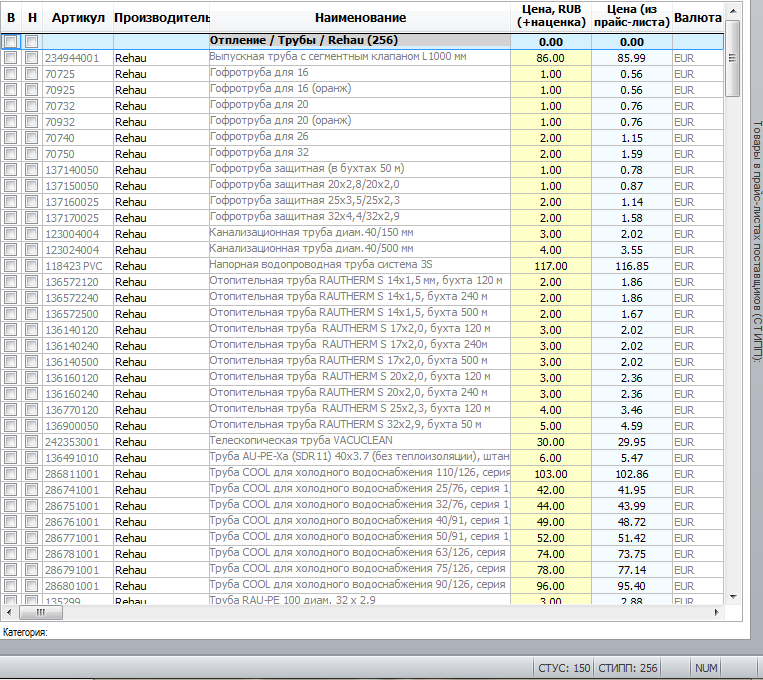This screenshot has width=763, height=680.
Task: Click EUR currency in row 70725
Action: tap(684, 74)
